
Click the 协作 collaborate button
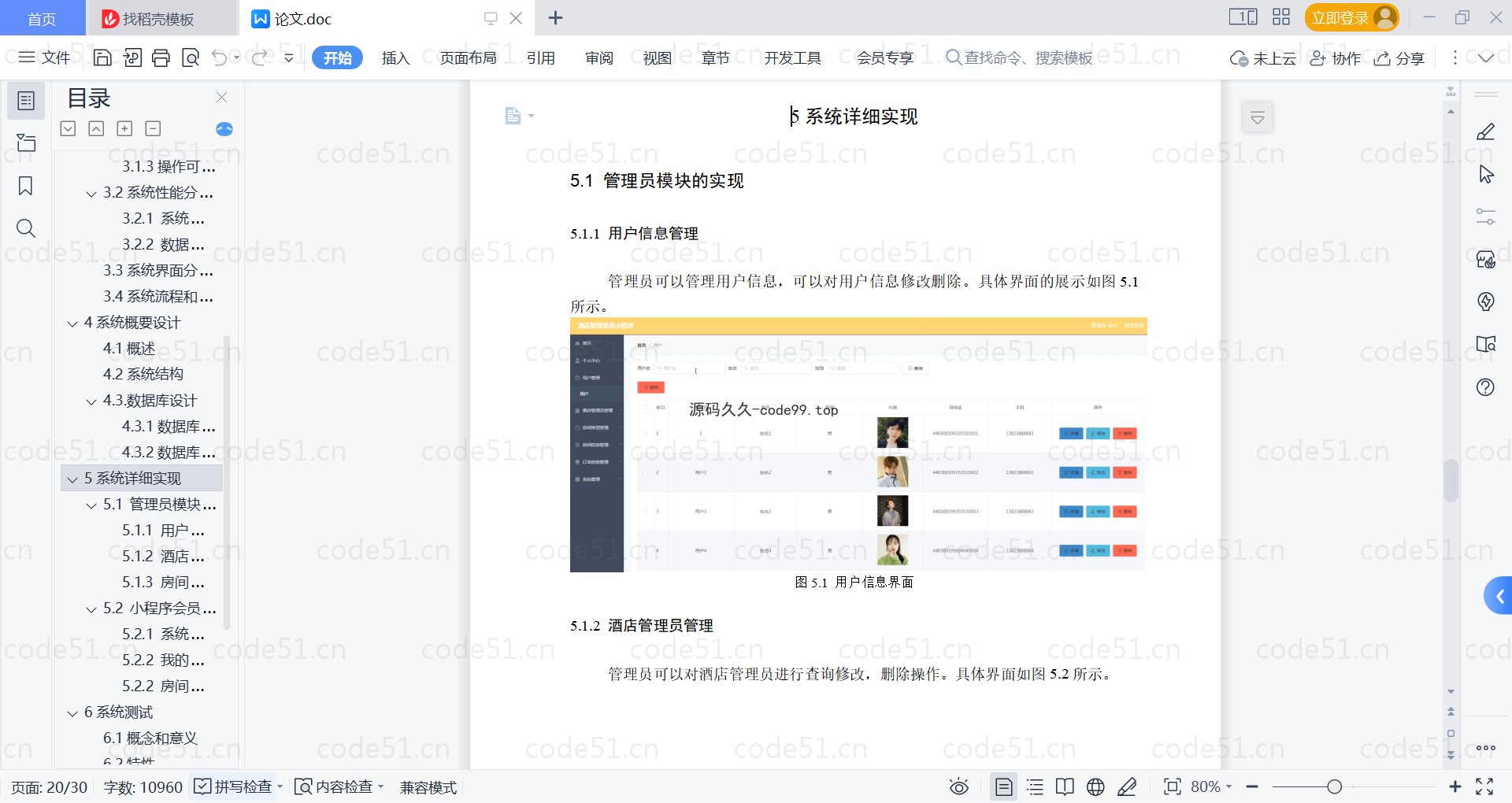[1336, 58]
